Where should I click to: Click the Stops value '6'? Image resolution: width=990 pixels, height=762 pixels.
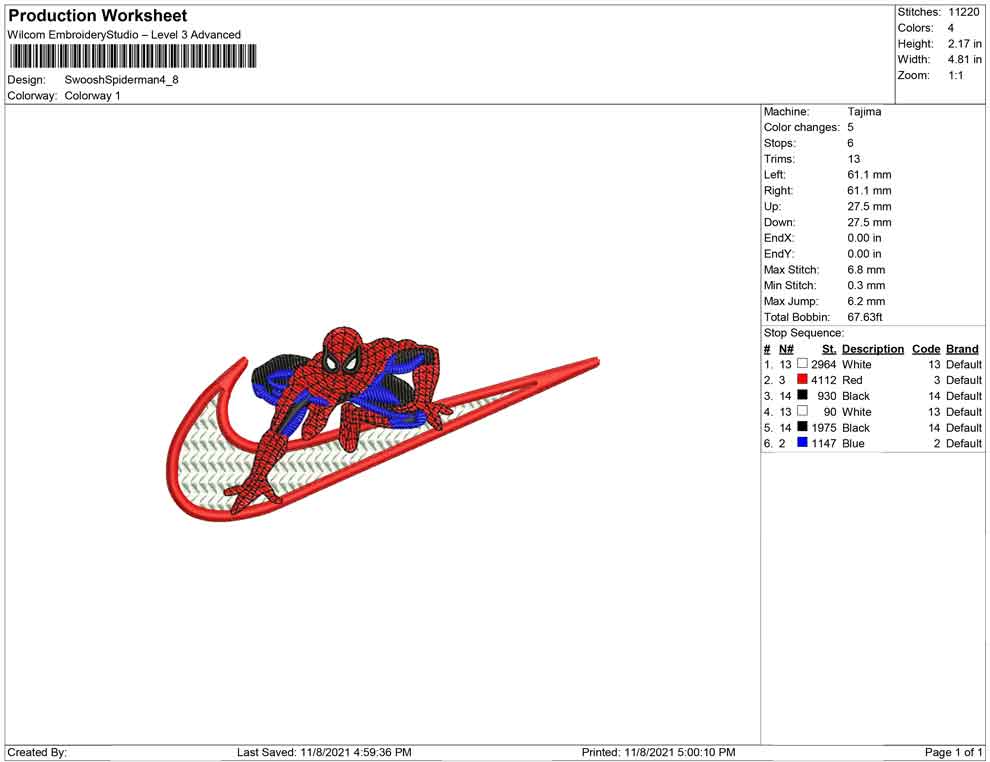click(850, 143)
